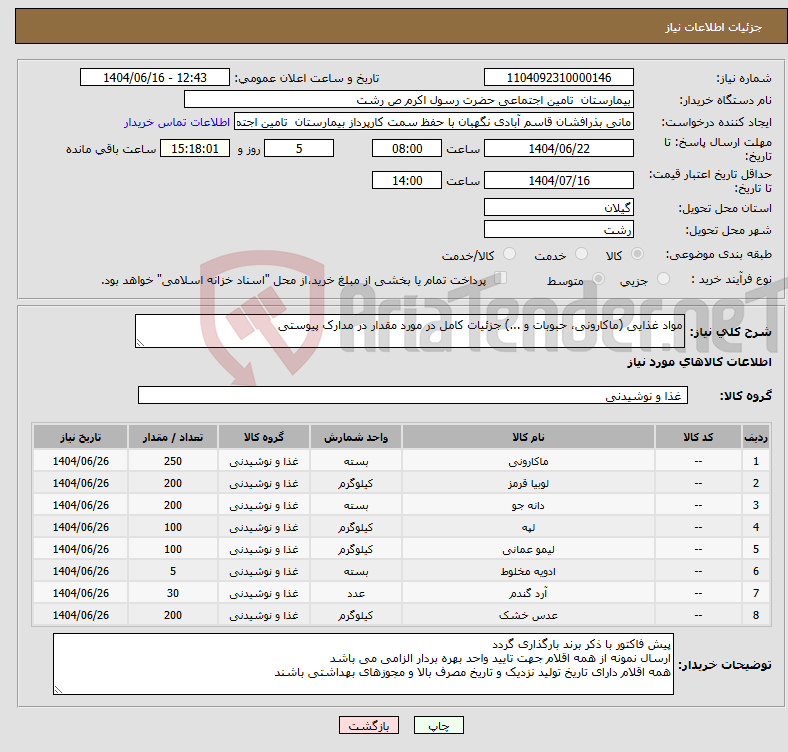
Task: Click the استان محل تحویل field showing گیلان
Action: (558, 207)
